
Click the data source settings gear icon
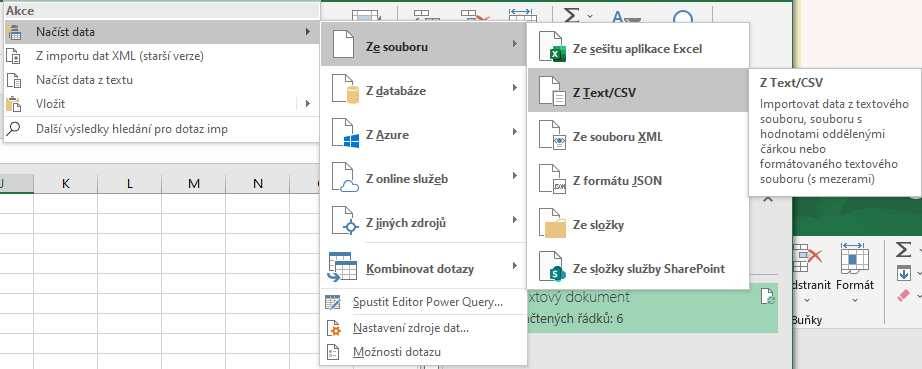pyautogui.click(x=333, y=328)
